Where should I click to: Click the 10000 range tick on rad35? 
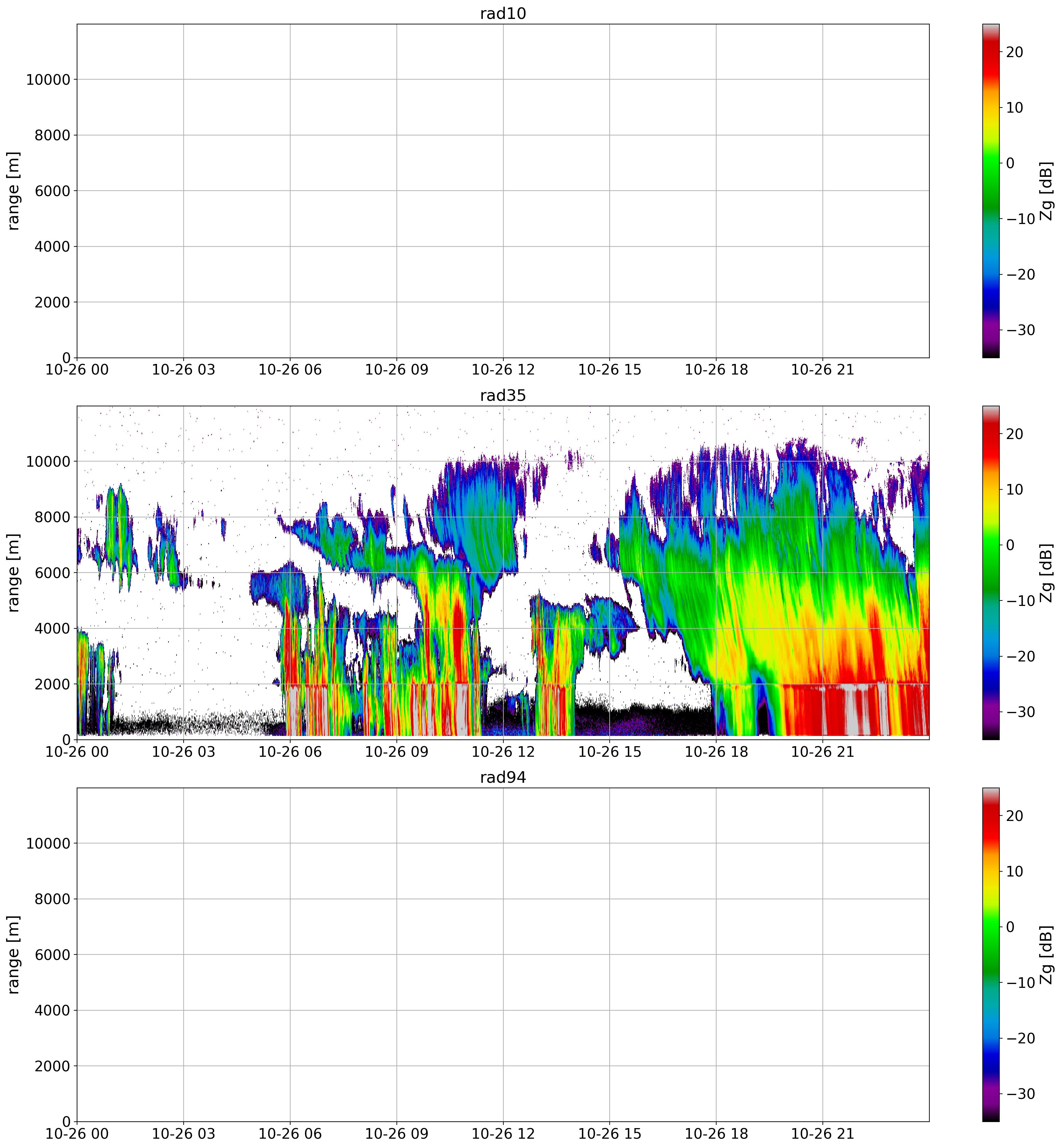pyautogui.click(x=48, y=462)
